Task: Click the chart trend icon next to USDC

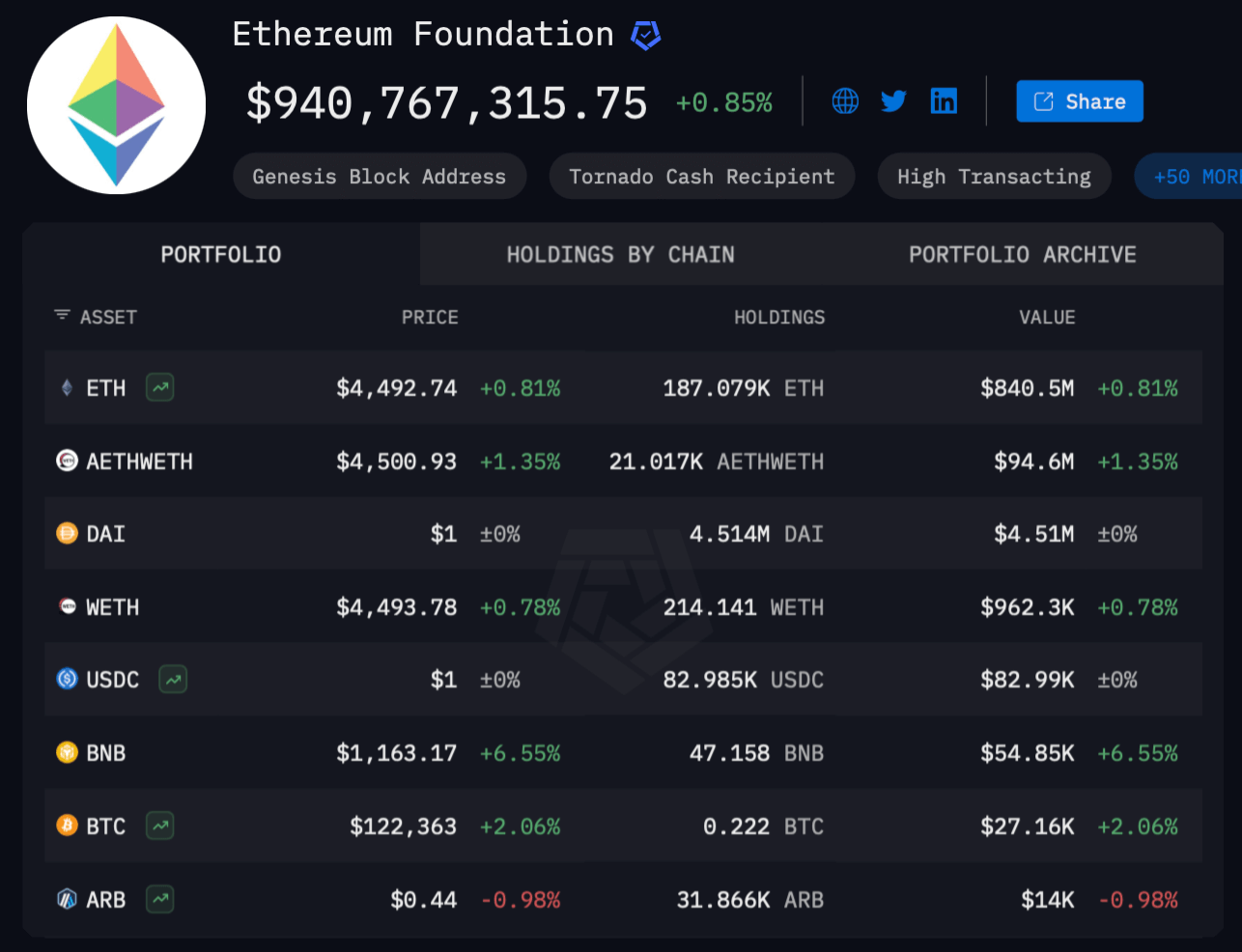Action: click(173, 680)
